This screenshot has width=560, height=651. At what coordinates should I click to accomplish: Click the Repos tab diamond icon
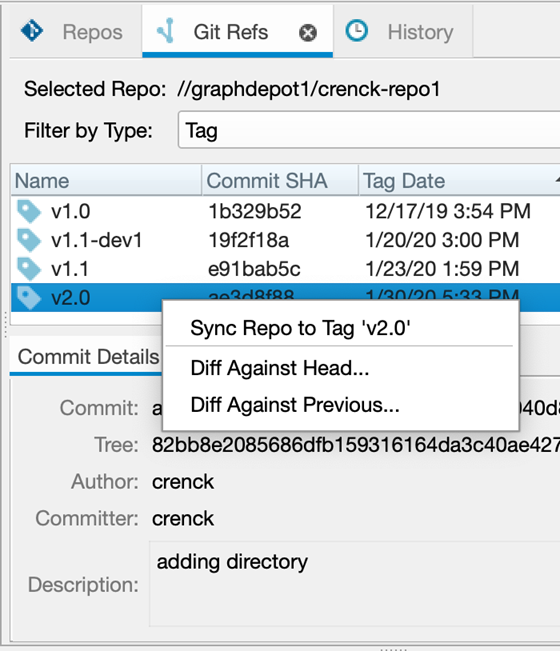pyautogui.click(x=32, y=31)
